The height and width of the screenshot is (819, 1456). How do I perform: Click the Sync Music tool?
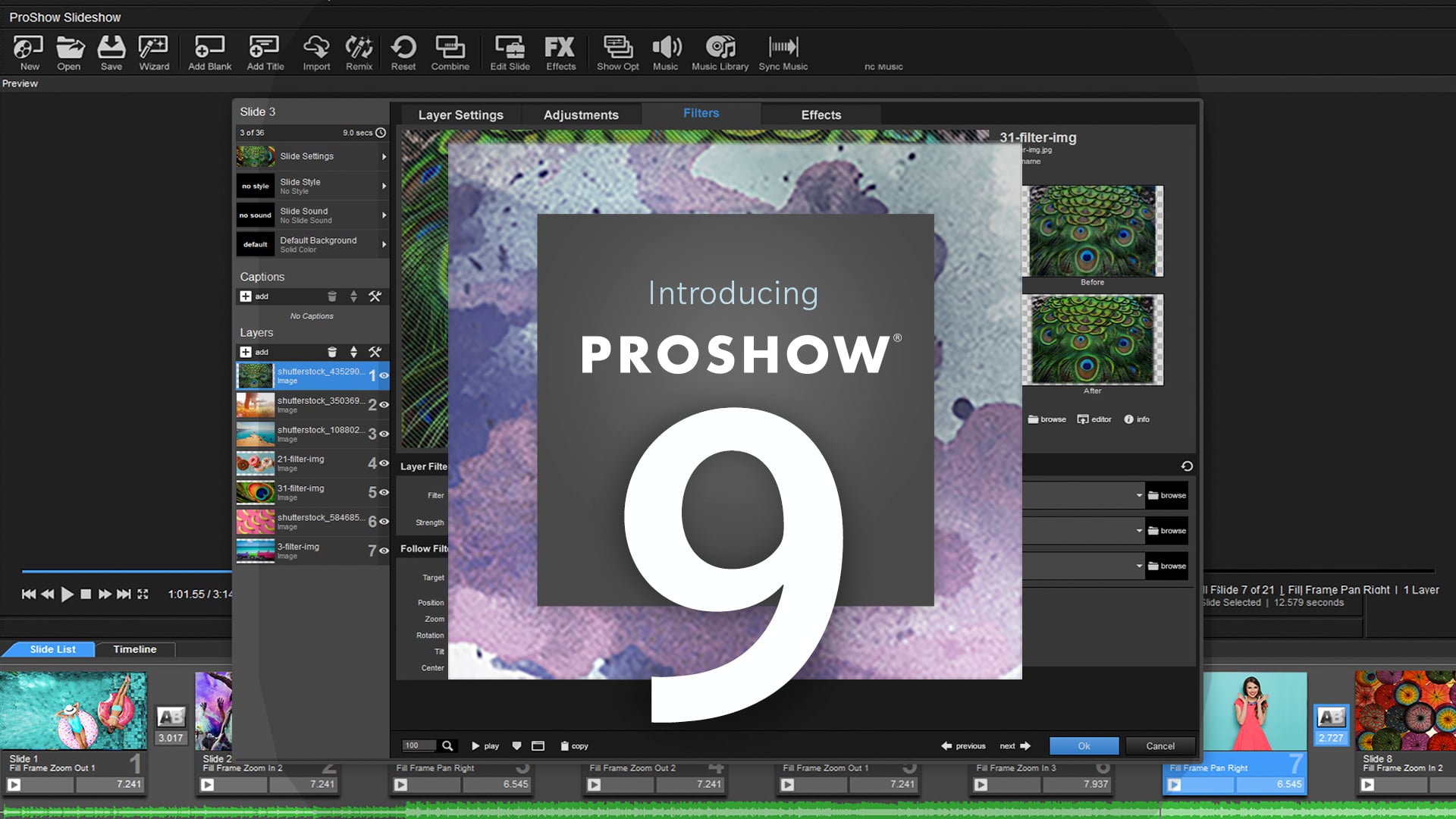click(x=783, y=52)
